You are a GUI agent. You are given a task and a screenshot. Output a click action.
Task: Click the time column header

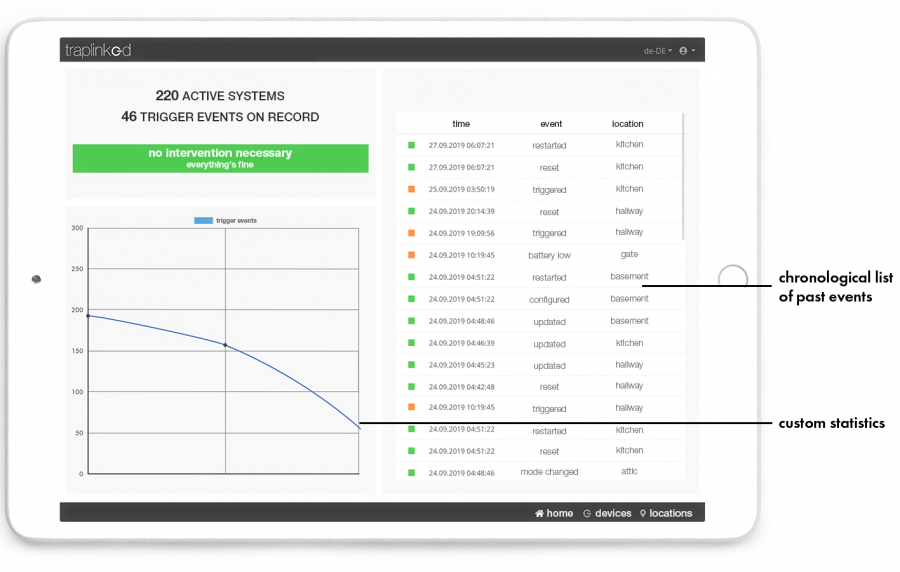point(461,124)
